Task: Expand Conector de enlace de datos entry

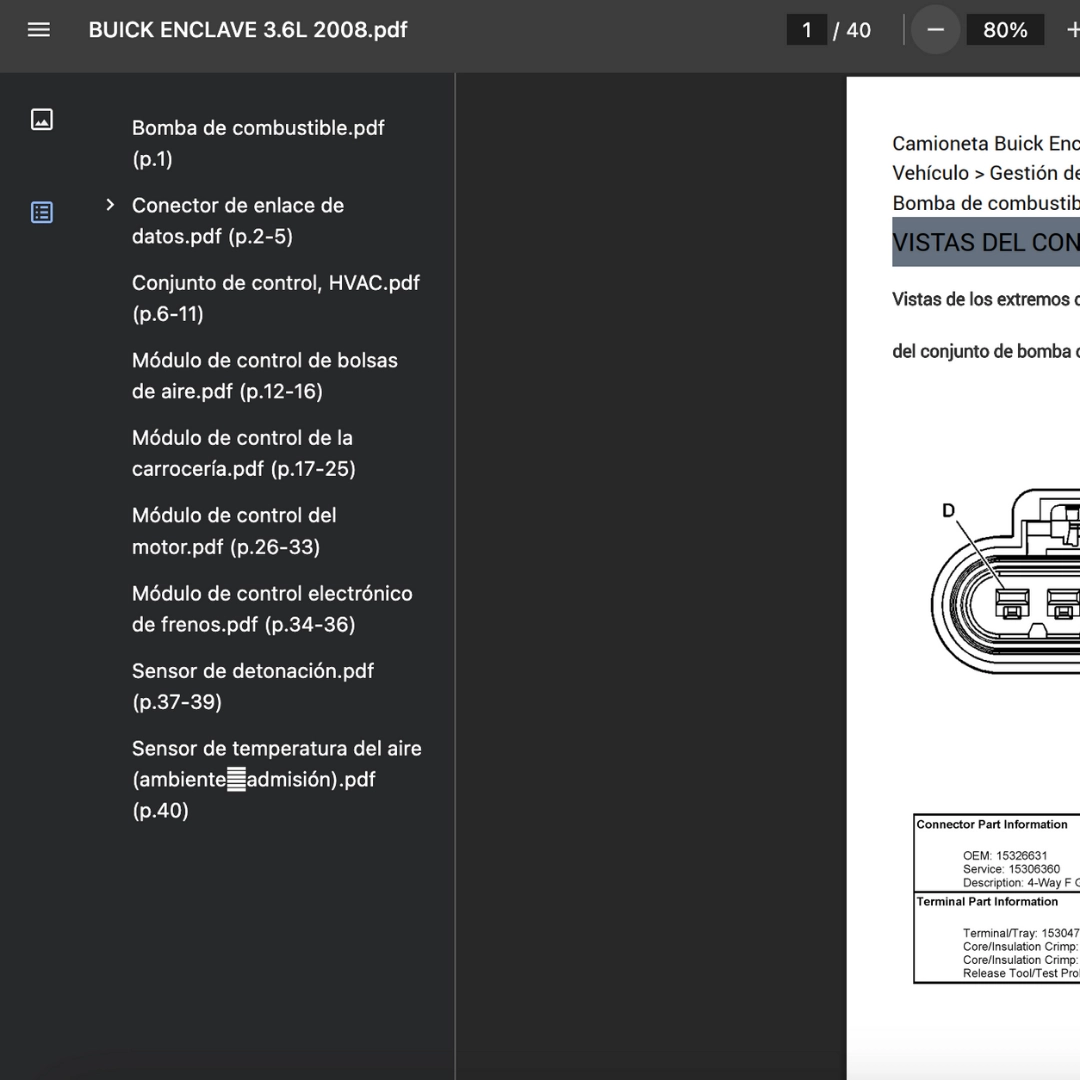Action: click(110, 205)
